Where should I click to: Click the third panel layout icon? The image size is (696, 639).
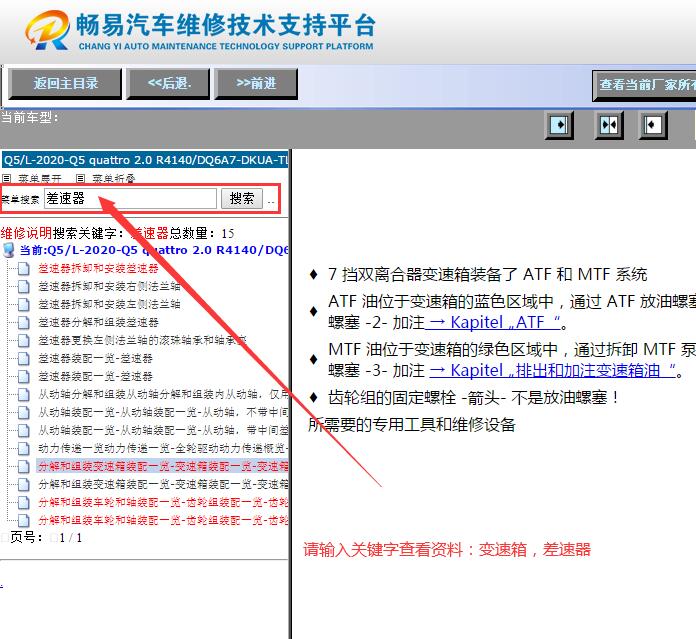pyautogui.click(x=654, y=125)
